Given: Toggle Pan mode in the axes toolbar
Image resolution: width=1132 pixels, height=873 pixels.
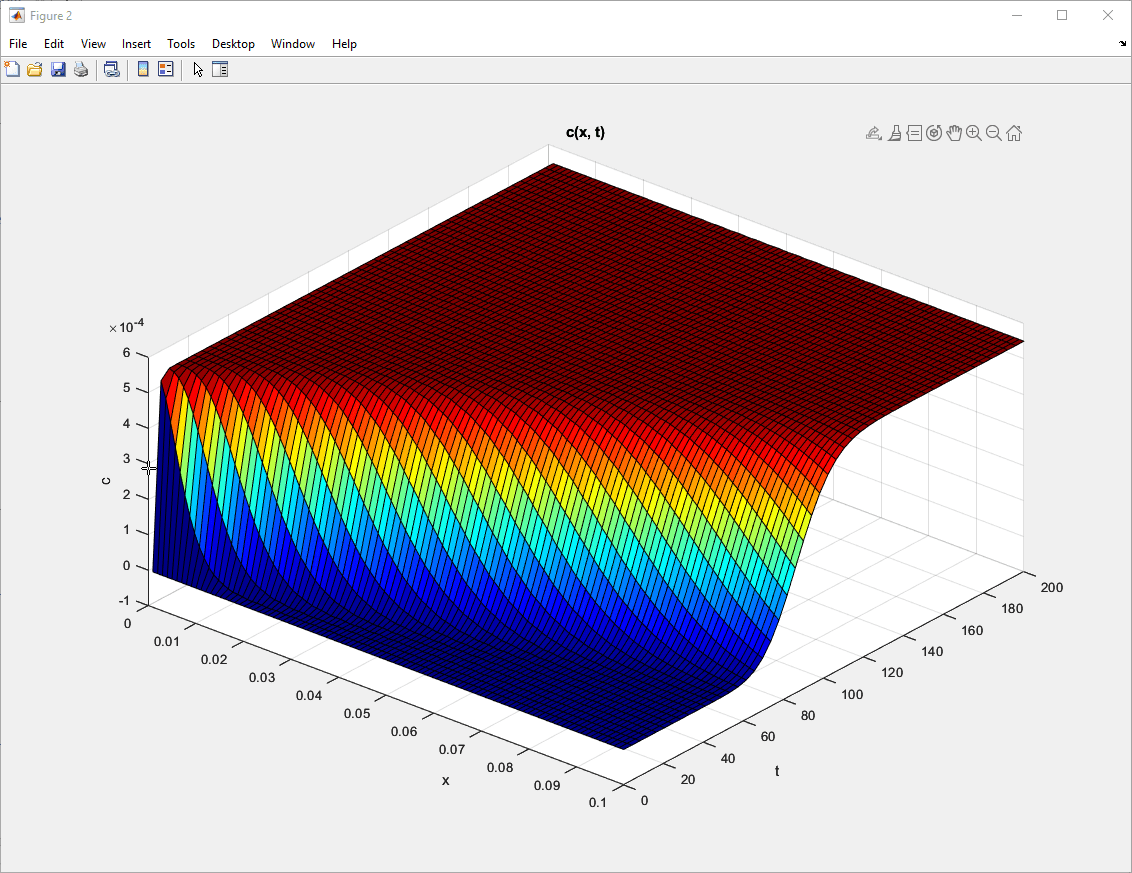Looking at the screenshot, I should click(x=954, y=132).
